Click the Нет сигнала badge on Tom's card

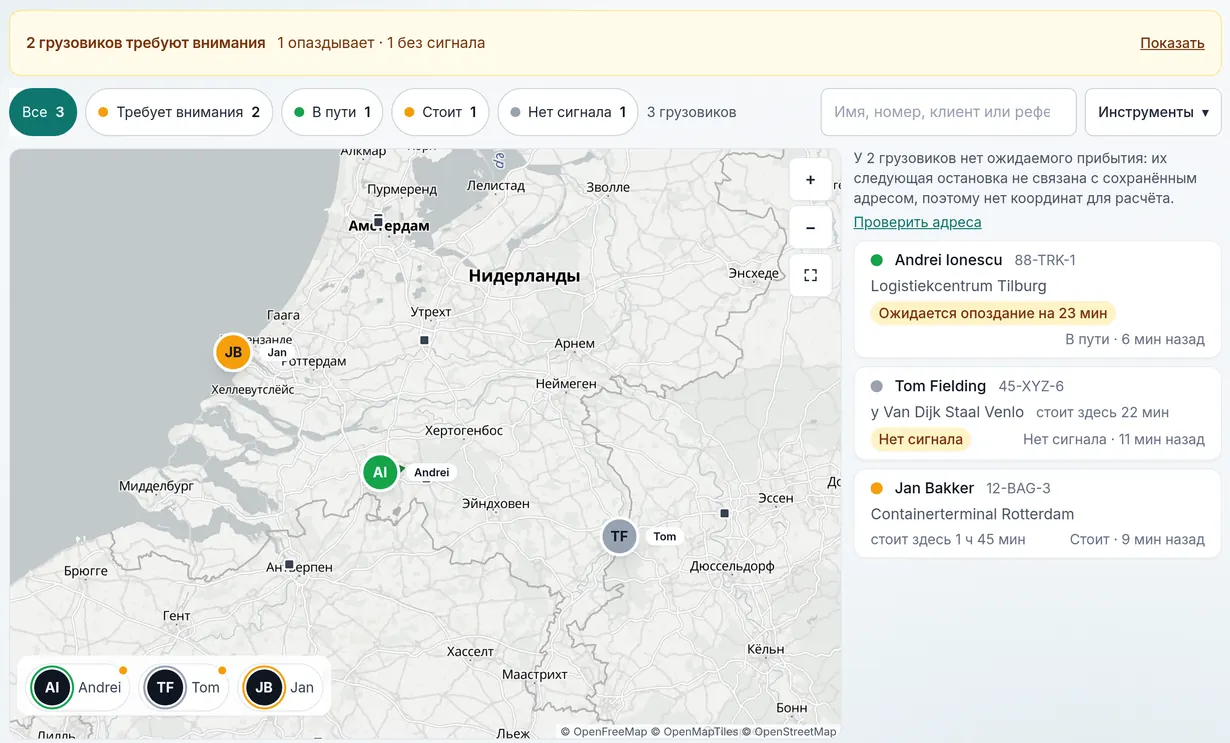click(x=920, y=439)
